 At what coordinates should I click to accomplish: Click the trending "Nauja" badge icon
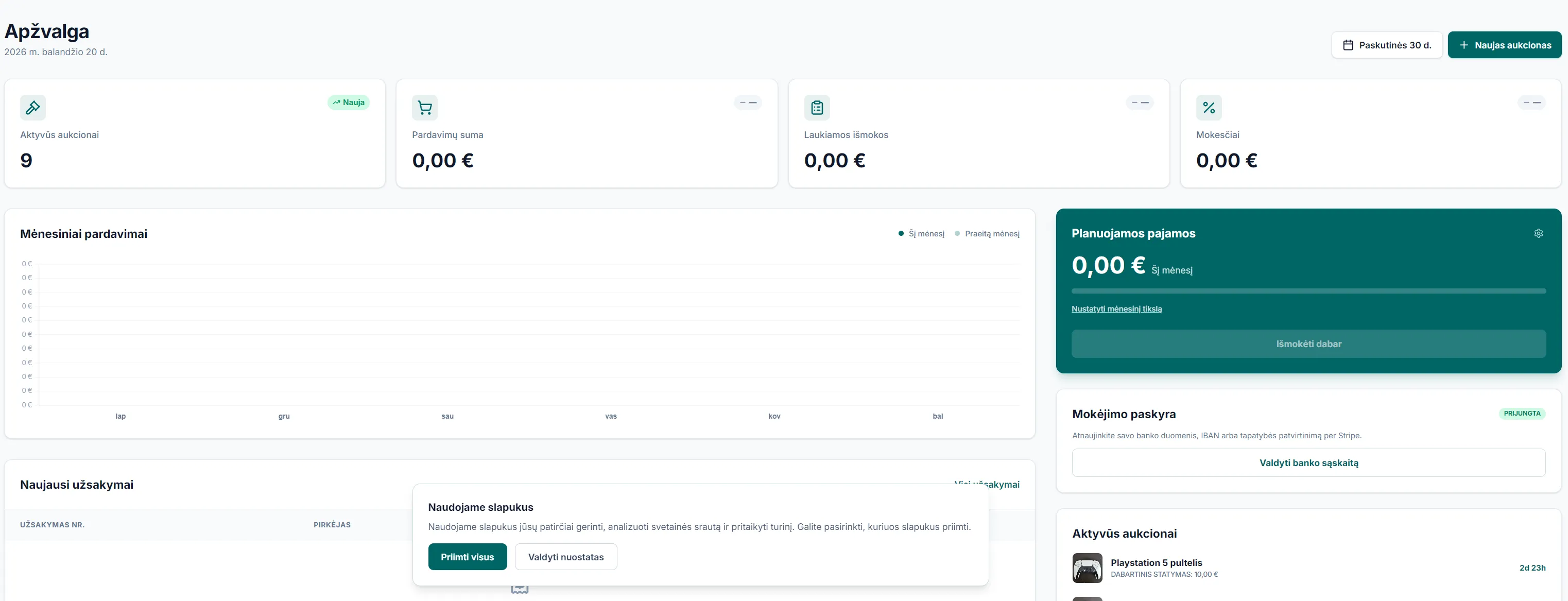point(337,102)
